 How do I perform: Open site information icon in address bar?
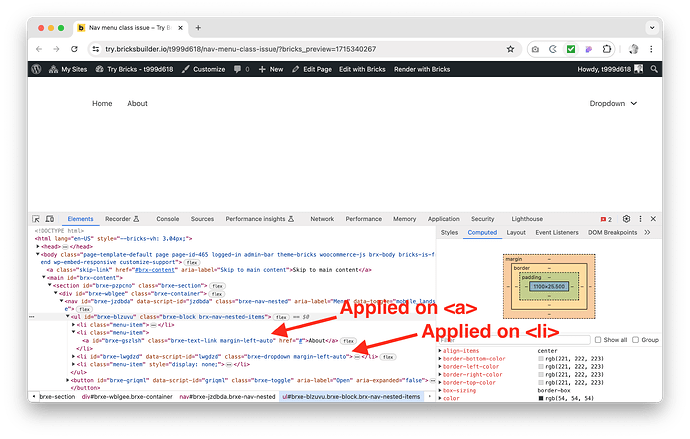(95, 49)
